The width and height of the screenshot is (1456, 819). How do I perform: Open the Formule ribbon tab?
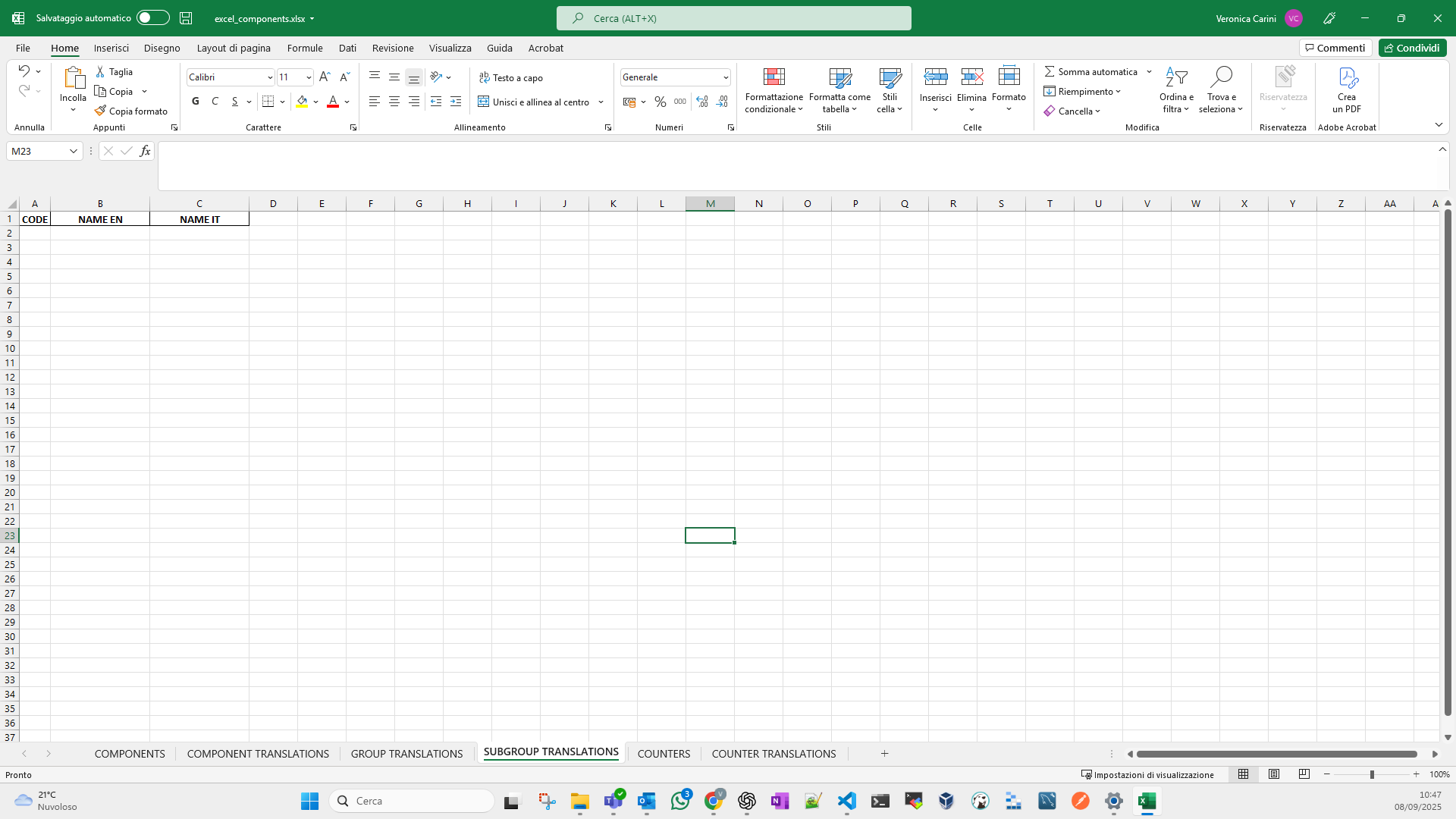[x=305, y=48]
